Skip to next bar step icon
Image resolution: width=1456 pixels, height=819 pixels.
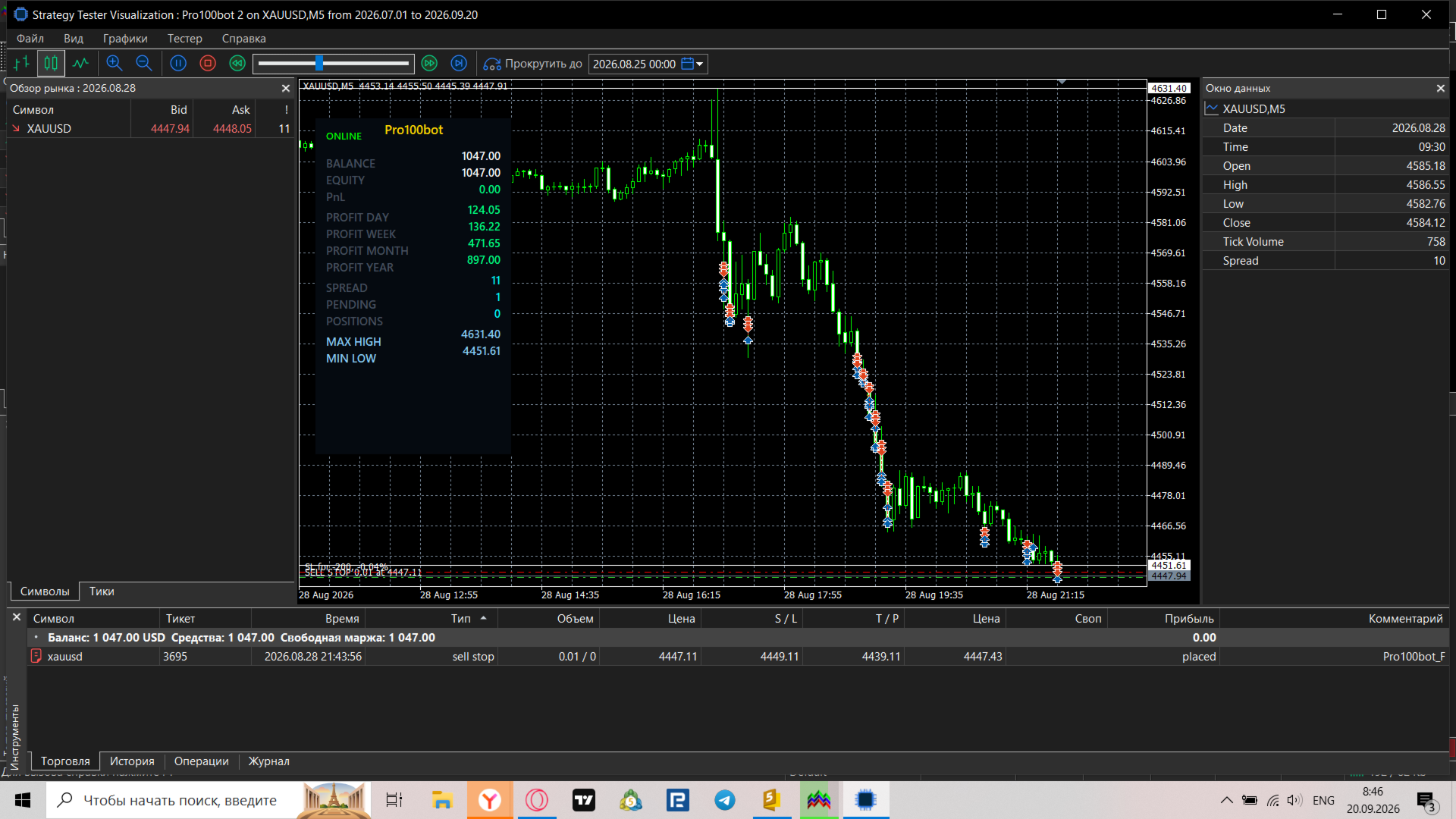[459, 64]
